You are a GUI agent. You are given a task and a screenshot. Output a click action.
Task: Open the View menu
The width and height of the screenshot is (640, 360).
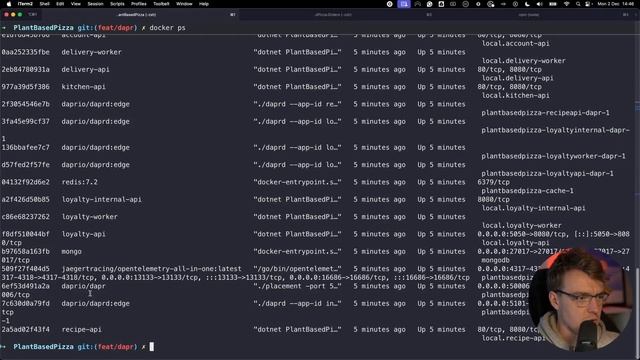(x=76, y=4)
